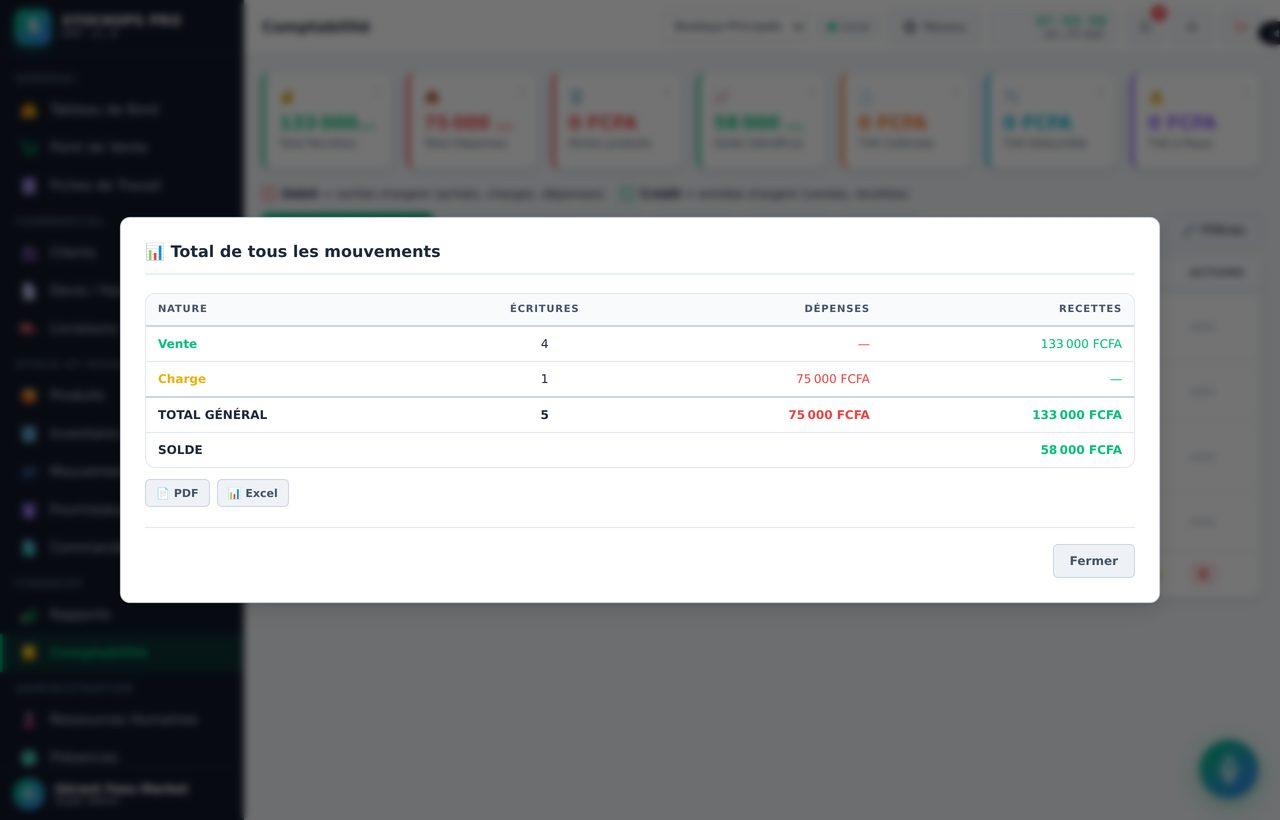Click the bold 75 000 FCFA total dépenses

(x=829, y=415)
